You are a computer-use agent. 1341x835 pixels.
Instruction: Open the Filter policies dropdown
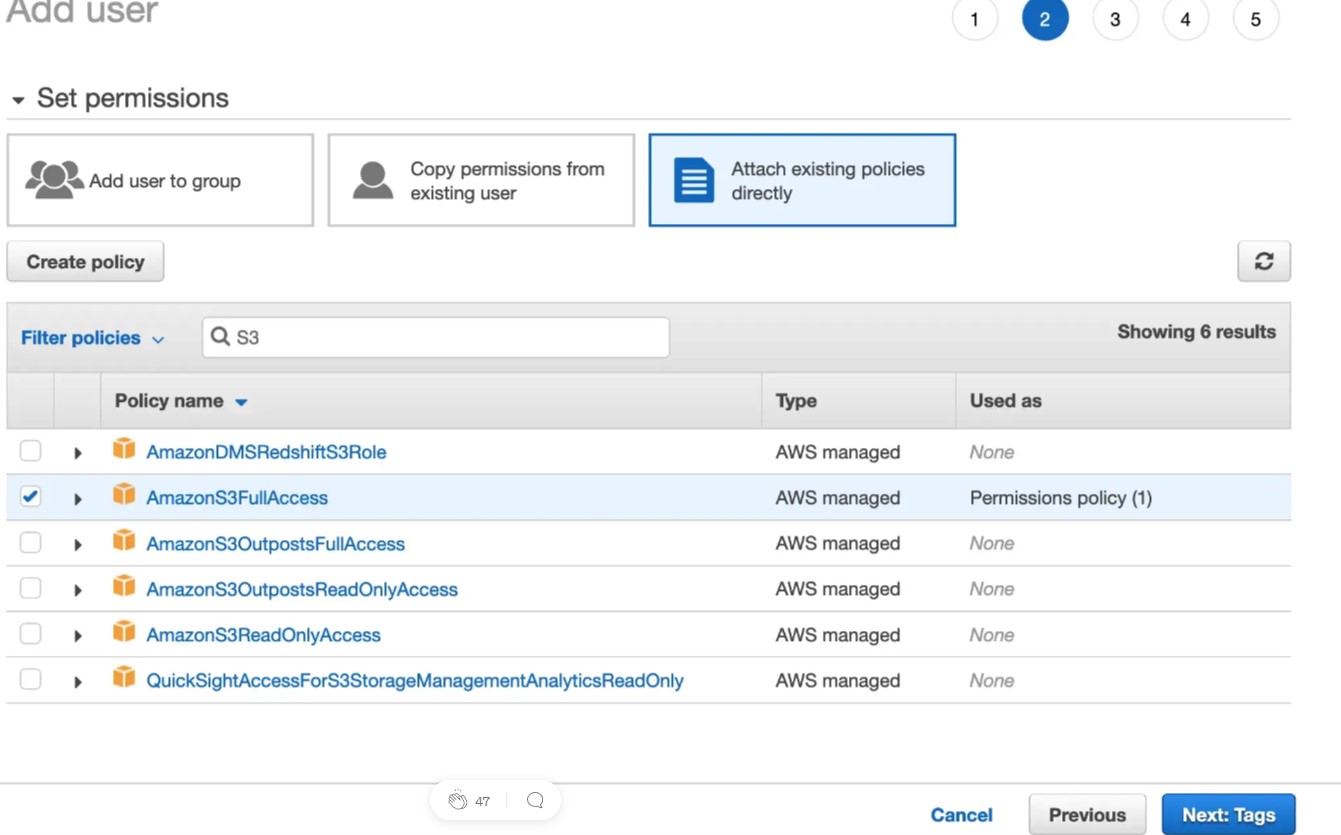[92, 338]
